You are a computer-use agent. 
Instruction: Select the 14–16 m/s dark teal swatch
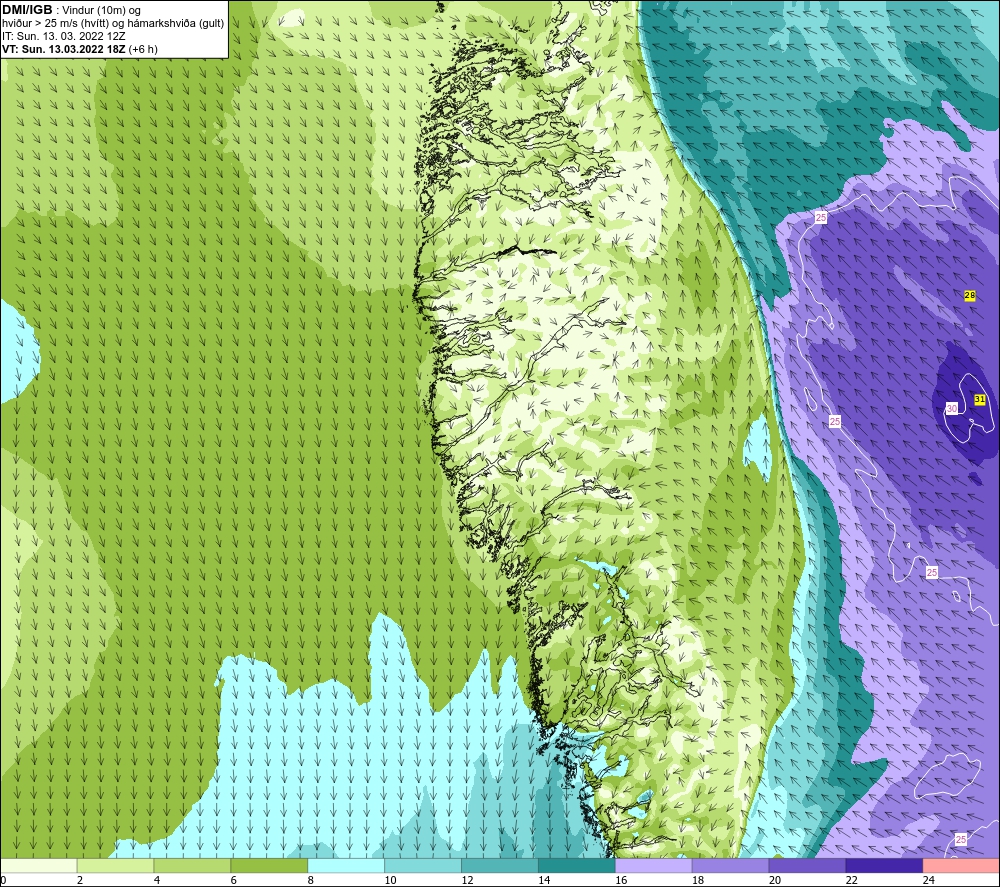[x=577, y=866]
